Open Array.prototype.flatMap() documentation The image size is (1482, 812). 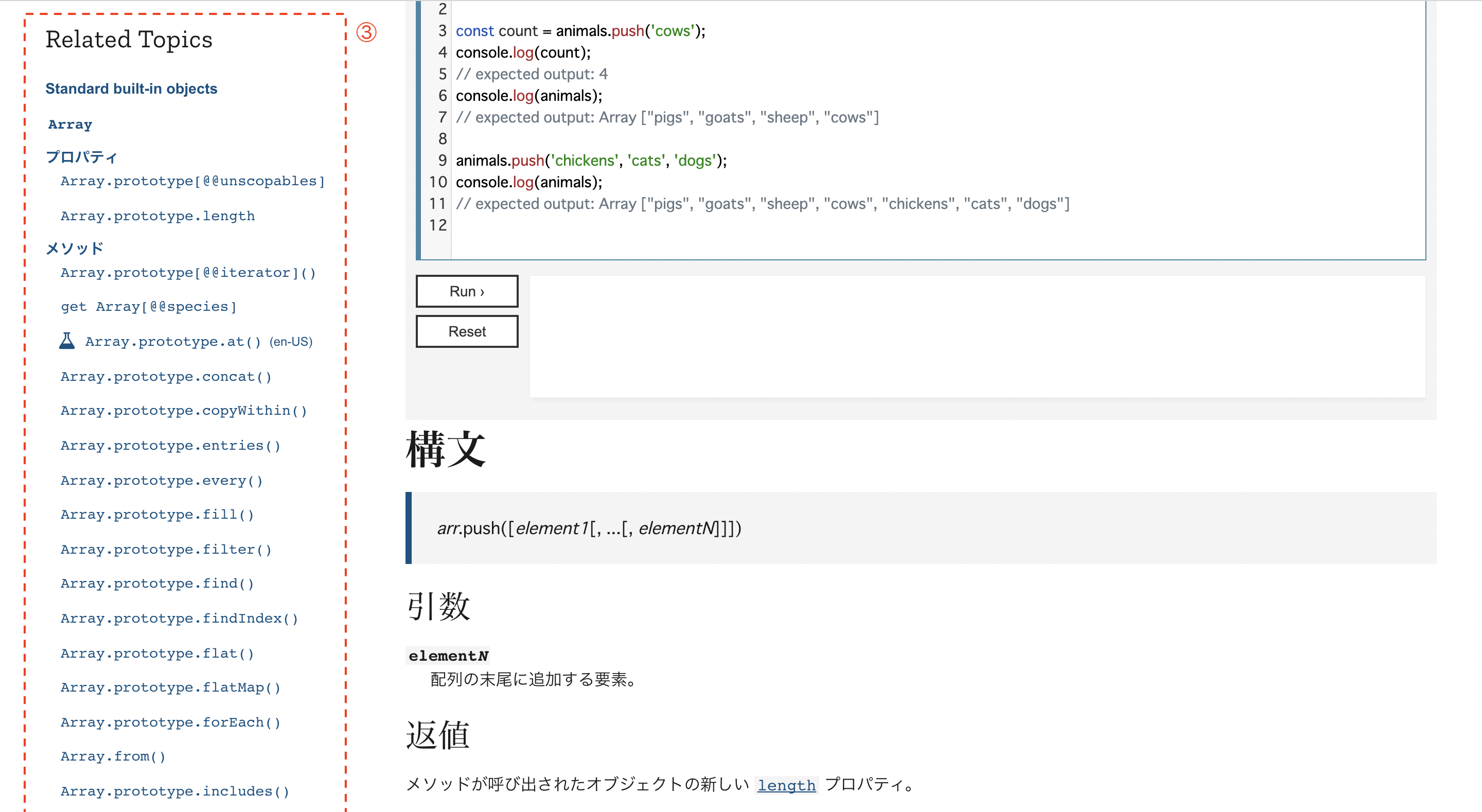click(x=170, y=687)
